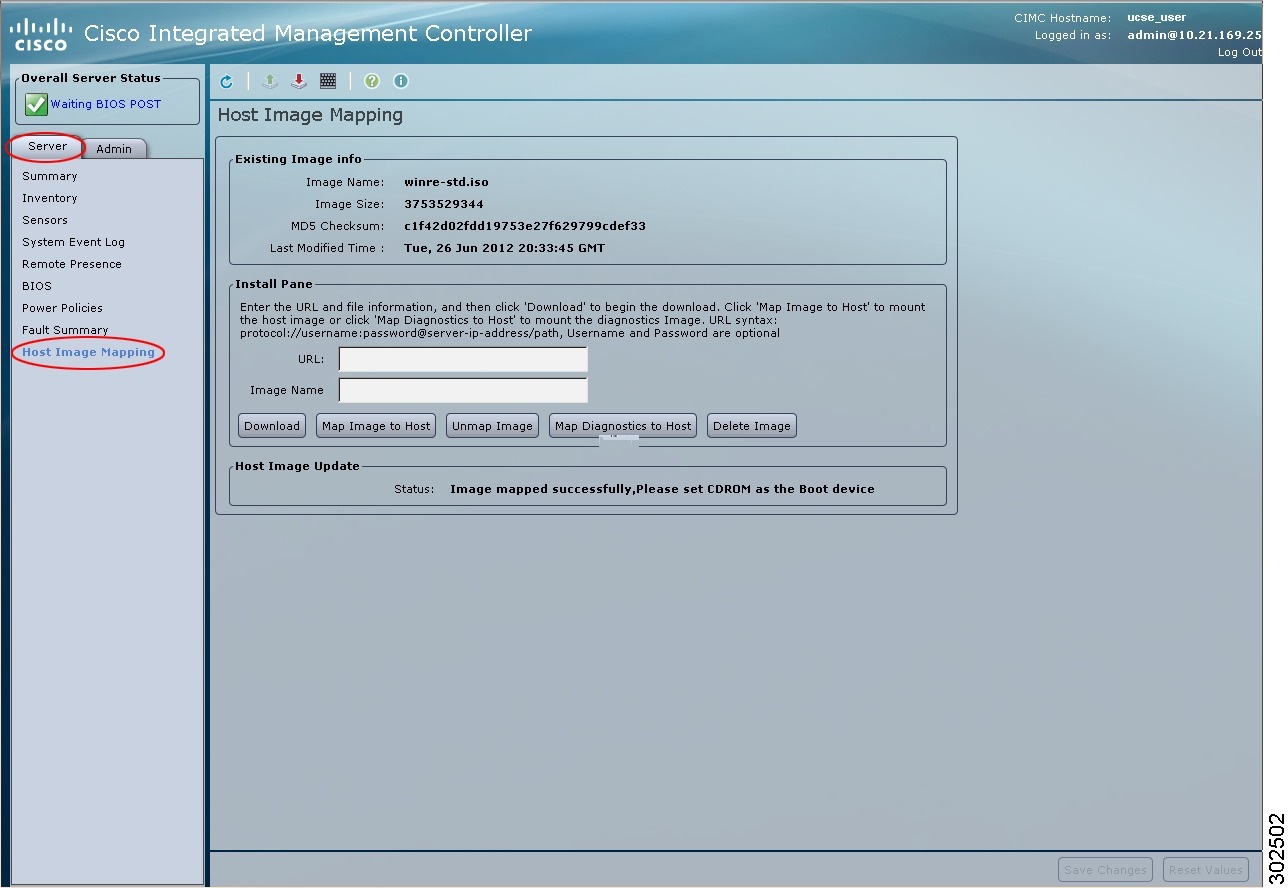Open System Event Log
This screenshot has width=1288, height=888.
pos(74,242)
